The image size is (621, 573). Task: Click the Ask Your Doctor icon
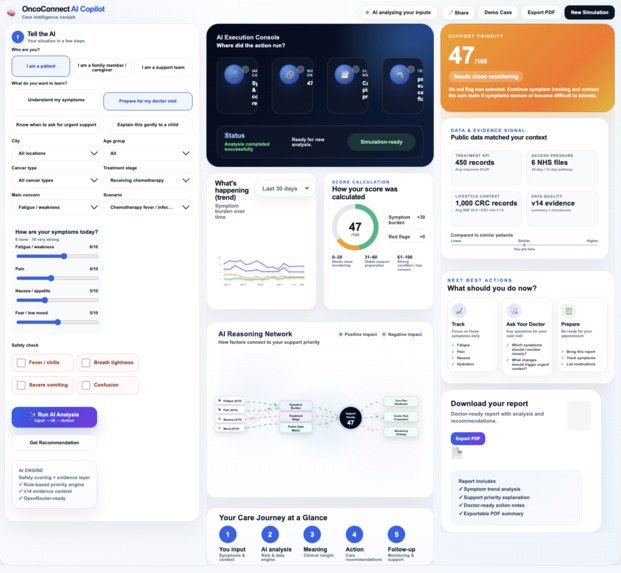point(514,311)
